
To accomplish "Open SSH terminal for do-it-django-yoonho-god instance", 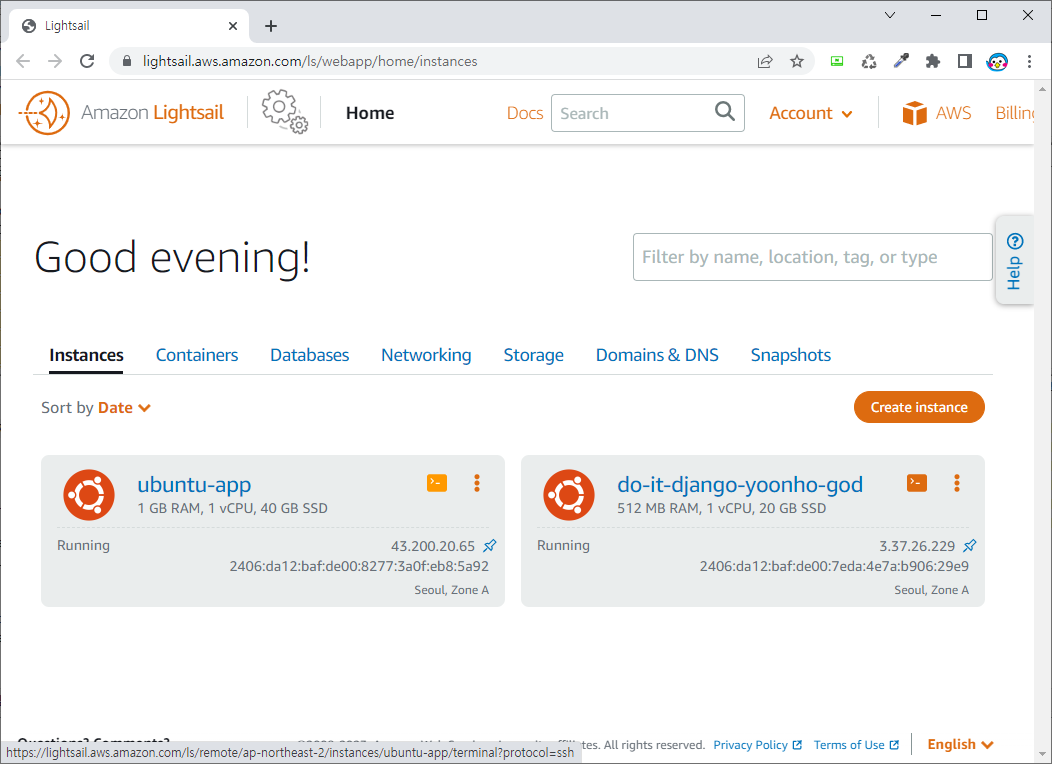I will coord(916,483).
